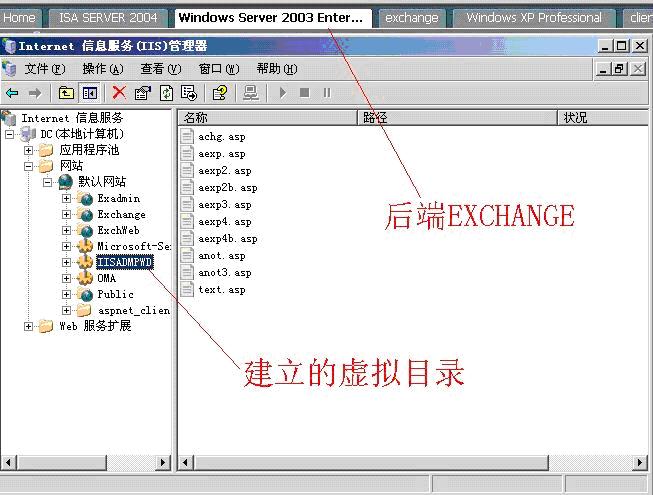Select achg.asp file

click(x=222, y=137)
